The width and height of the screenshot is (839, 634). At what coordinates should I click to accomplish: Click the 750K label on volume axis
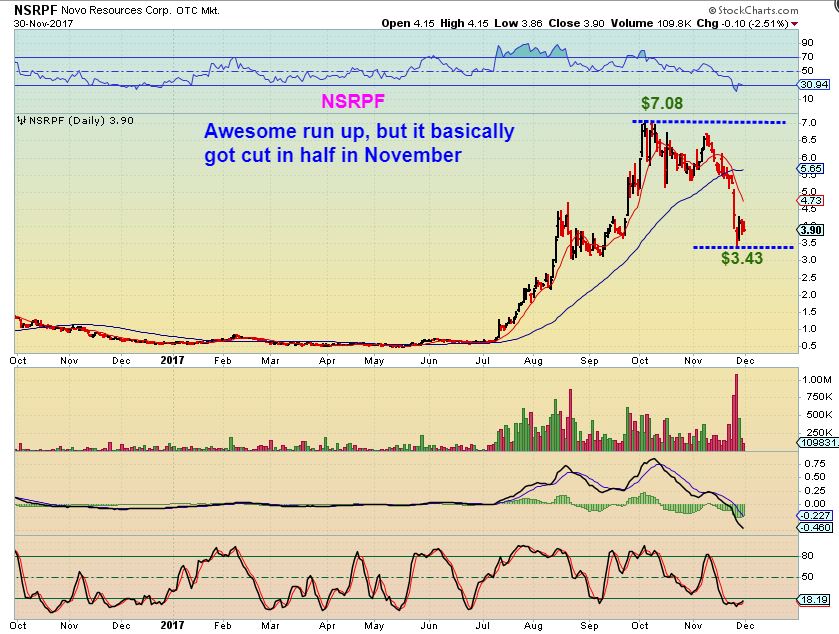pyautogui.click(x=817, y=397)
